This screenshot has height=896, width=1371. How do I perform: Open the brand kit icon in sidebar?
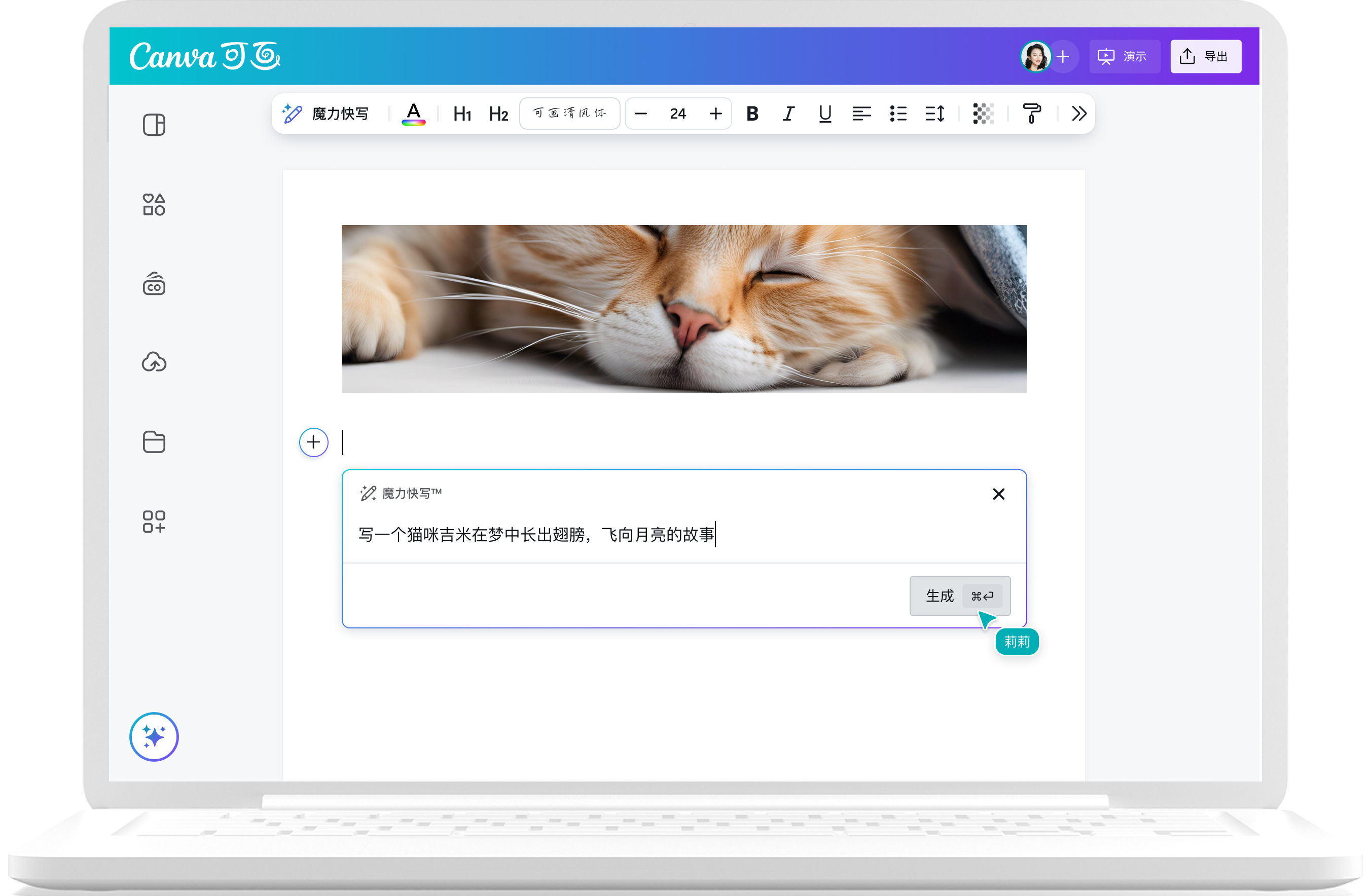click(154, 284)
